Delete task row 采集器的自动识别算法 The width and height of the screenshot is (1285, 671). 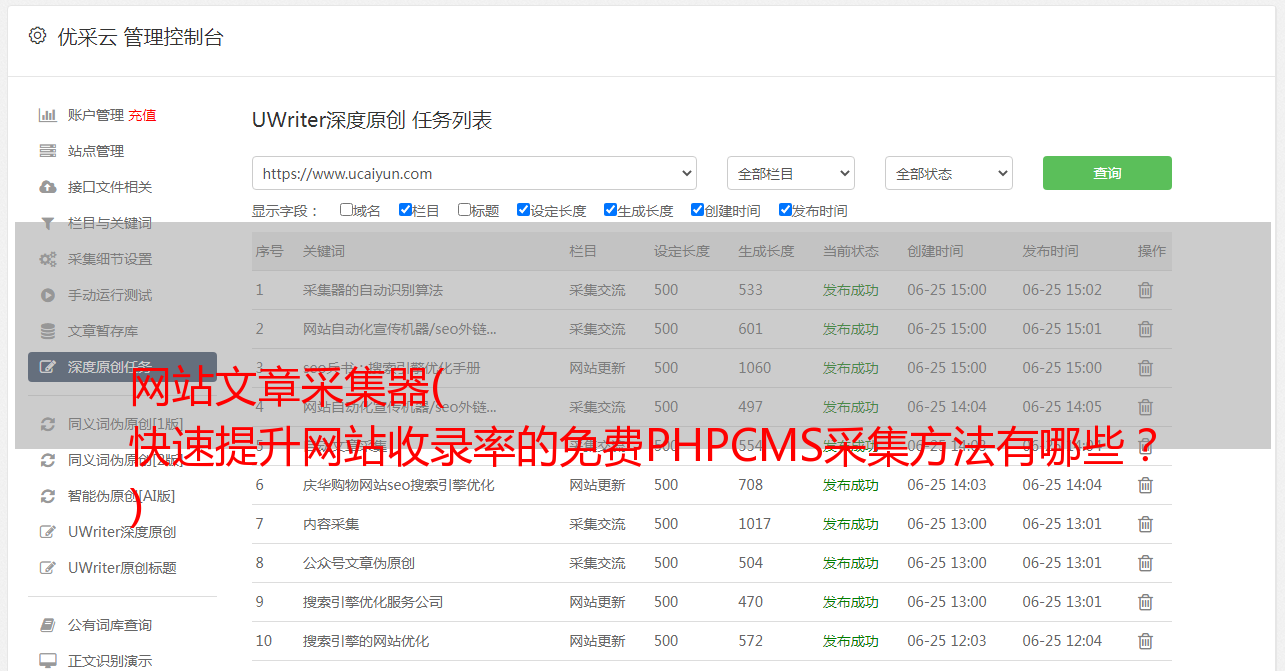coord(1145,290)
